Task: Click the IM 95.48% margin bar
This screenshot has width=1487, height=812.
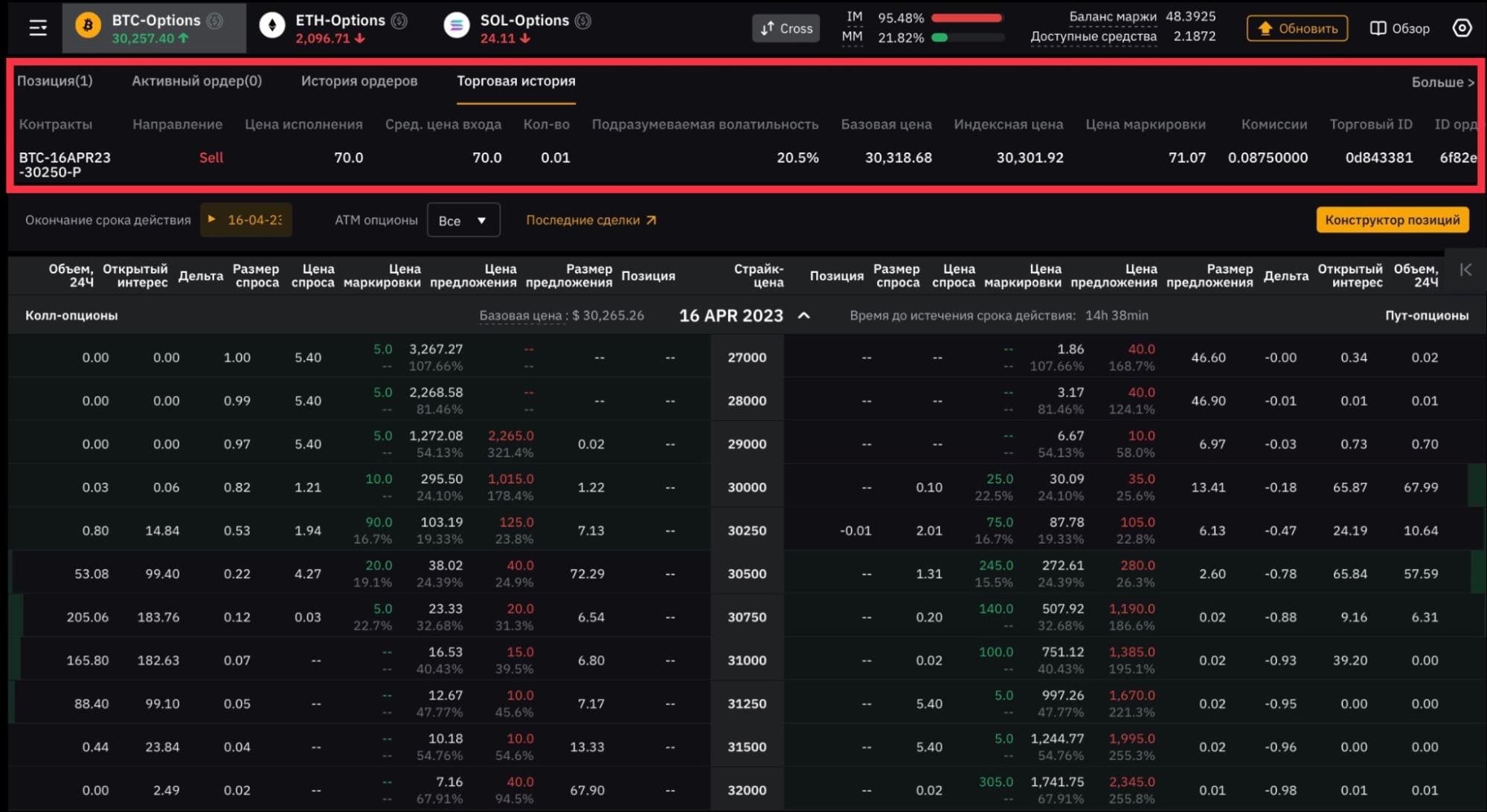Action: (x=967, y=18)
